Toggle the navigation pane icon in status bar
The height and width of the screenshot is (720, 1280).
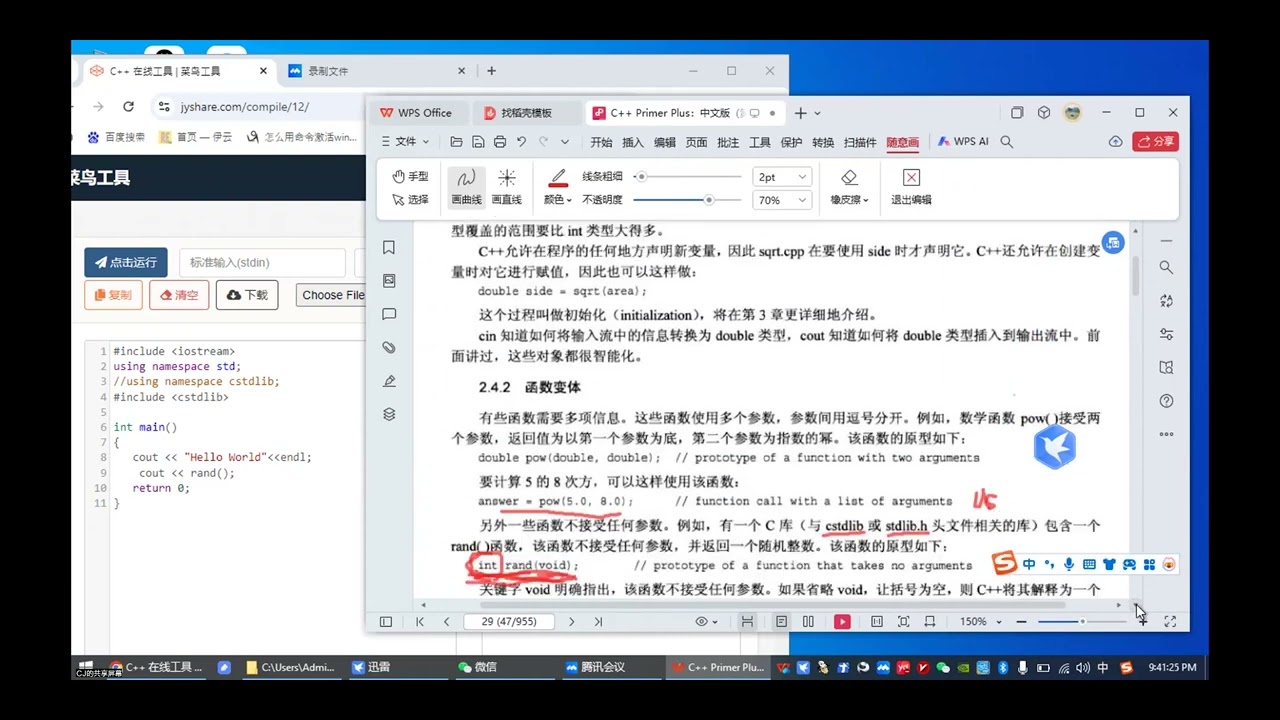click(386, 622)
